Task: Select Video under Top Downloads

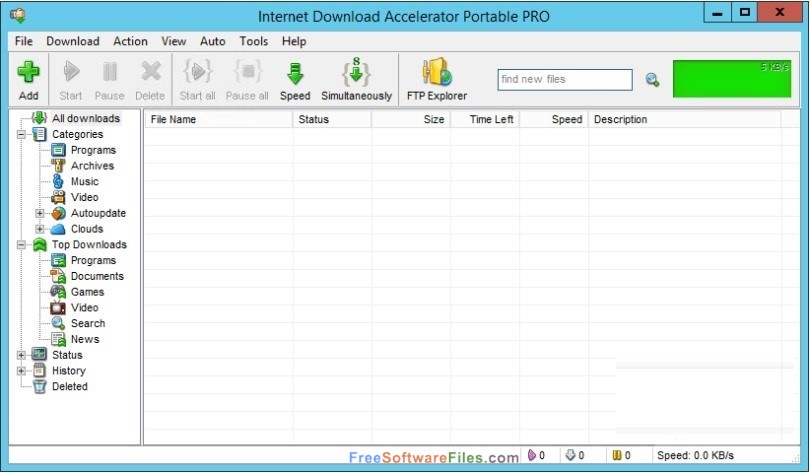Action: 85,308
